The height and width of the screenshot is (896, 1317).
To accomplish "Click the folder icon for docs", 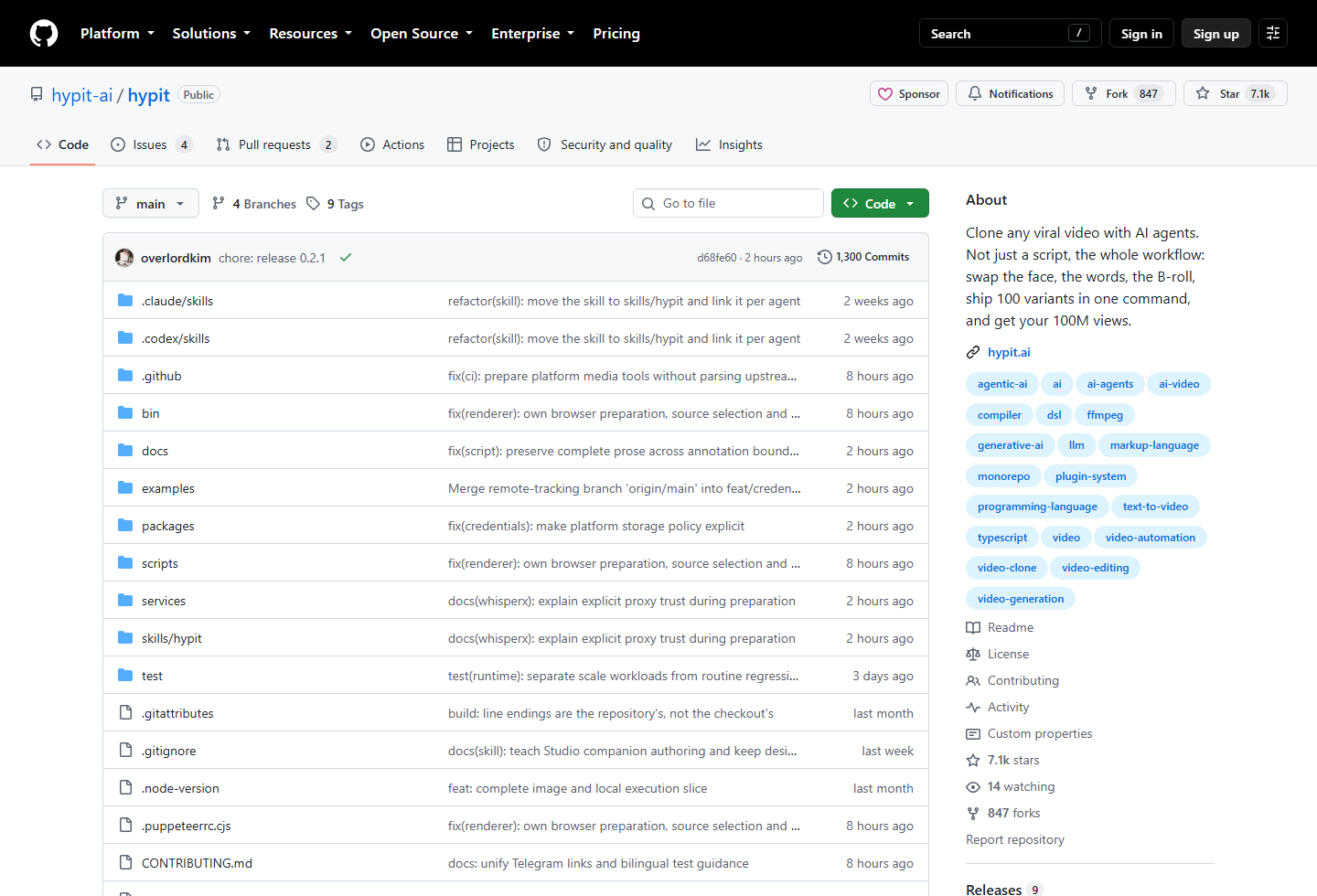I will 125,451.
